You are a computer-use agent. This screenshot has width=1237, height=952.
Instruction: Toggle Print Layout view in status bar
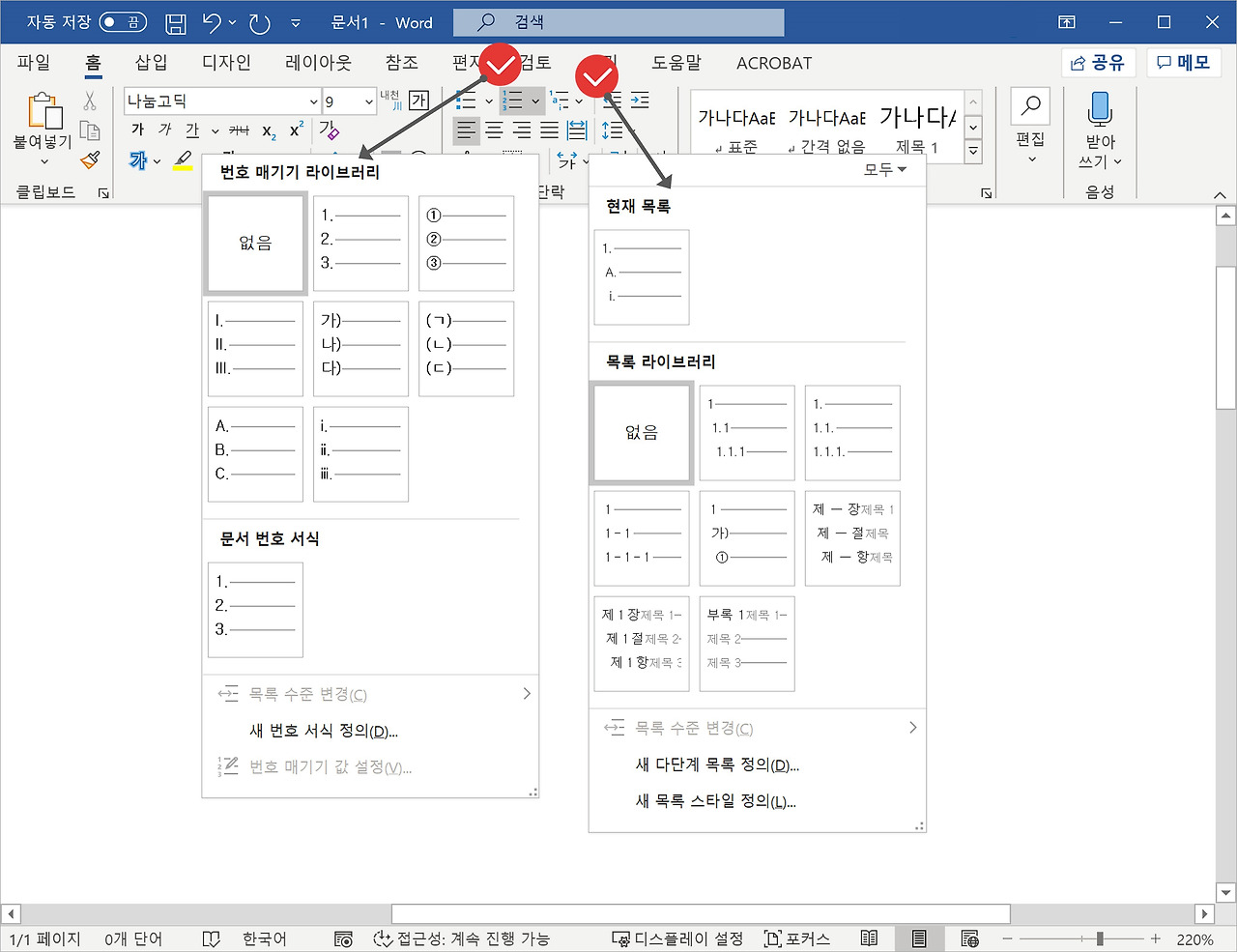pos(919,938)
